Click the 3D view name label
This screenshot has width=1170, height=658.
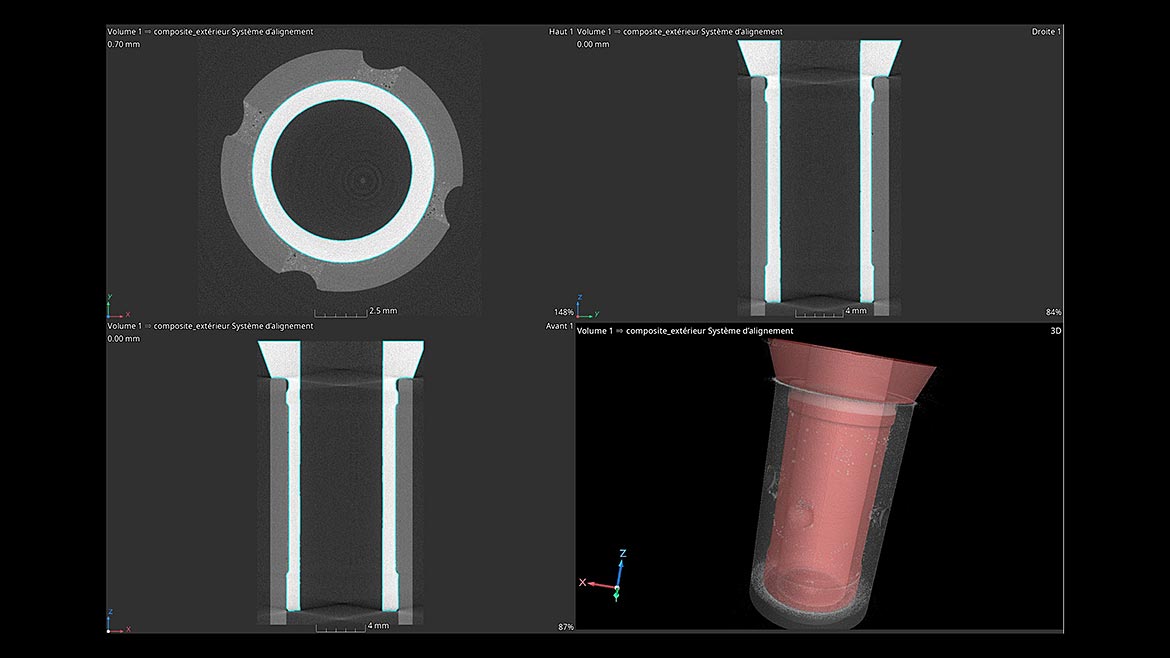coord(1056,330)
